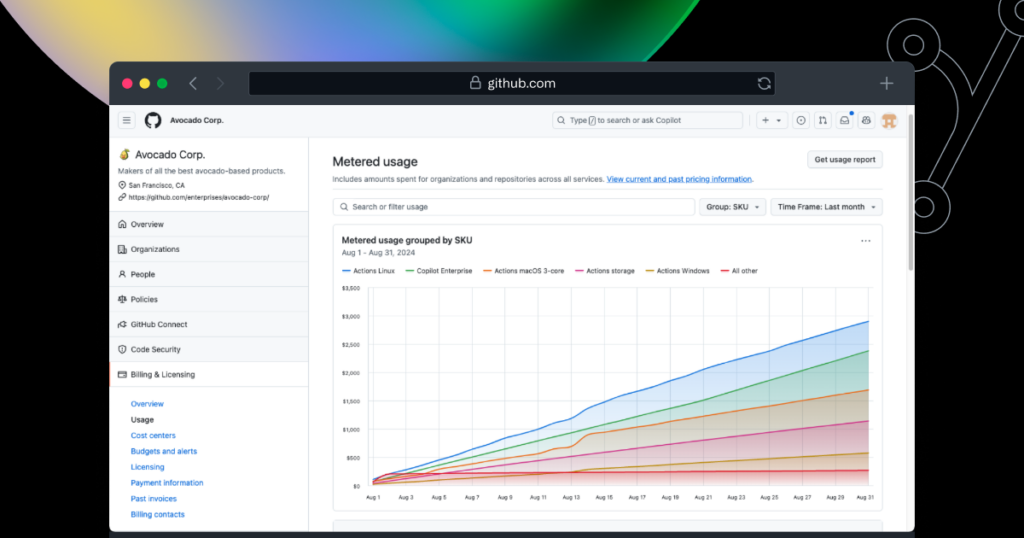Click the Policies scale icon
This screenshot has width=1024, height=538.
coord(122,299)
